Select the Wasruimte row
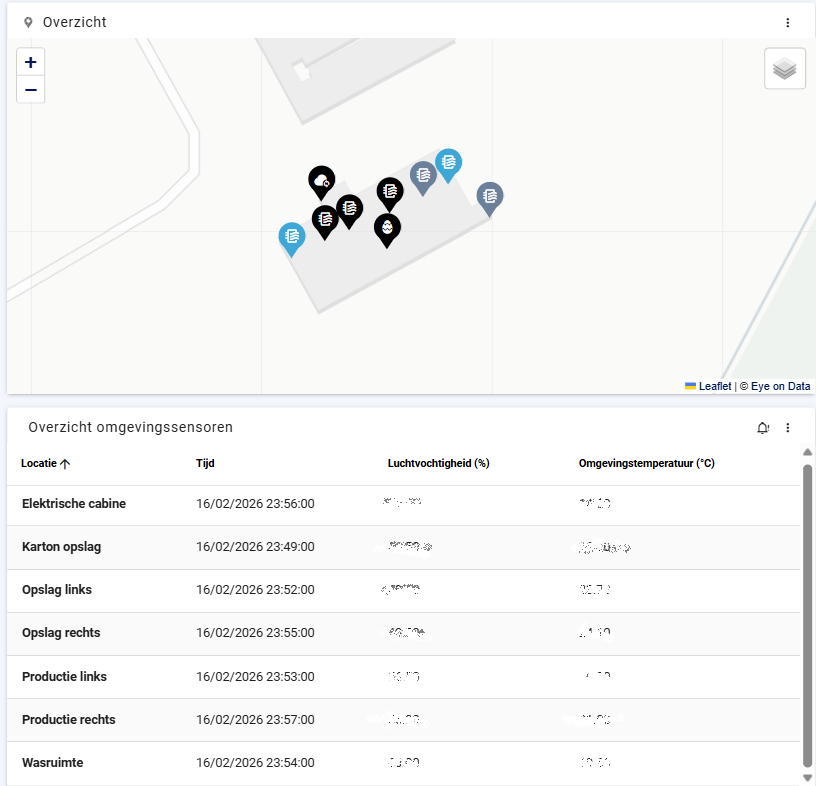Screen dimensions: 816x786 pyautogui.click(x=403, y=763)
